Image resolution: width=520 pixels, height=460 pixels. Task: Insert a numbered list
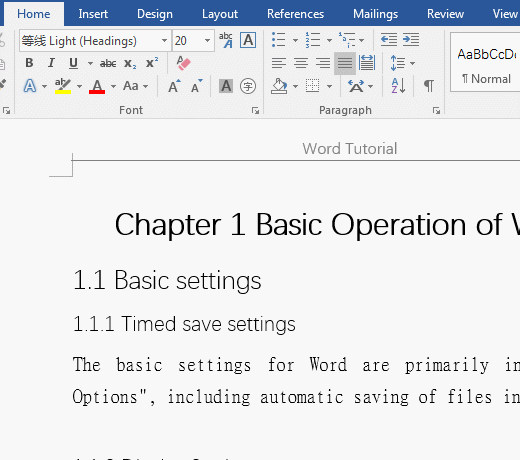tap(313, 40)
